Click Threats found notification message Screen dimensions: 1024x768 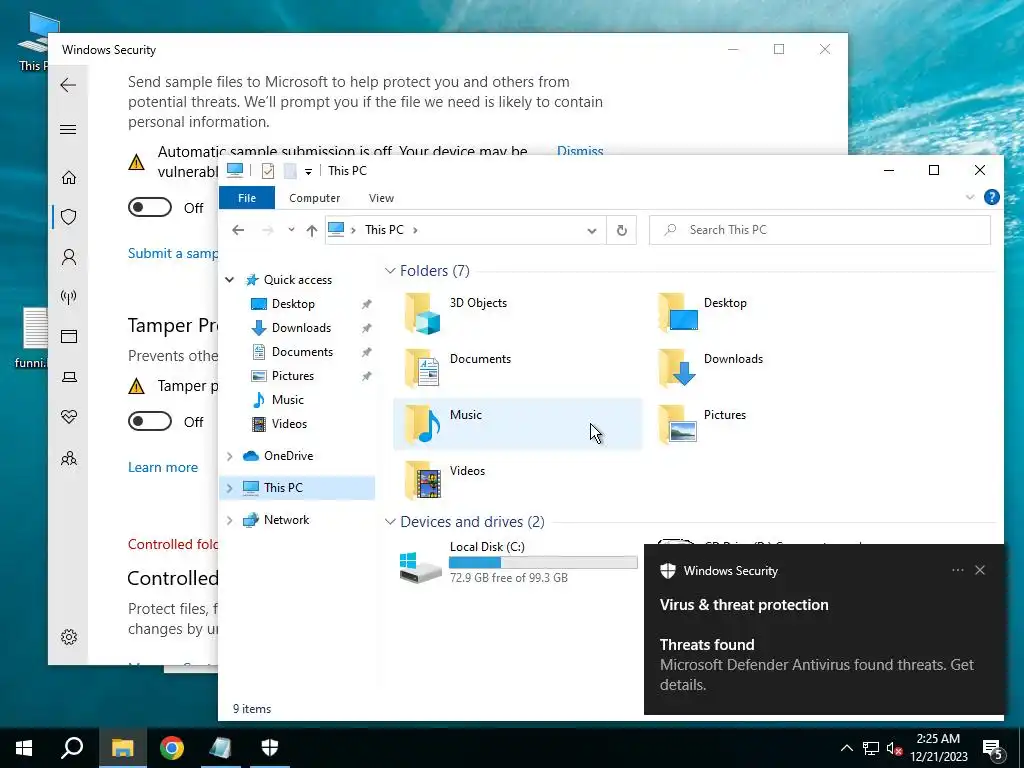[816, 665]
